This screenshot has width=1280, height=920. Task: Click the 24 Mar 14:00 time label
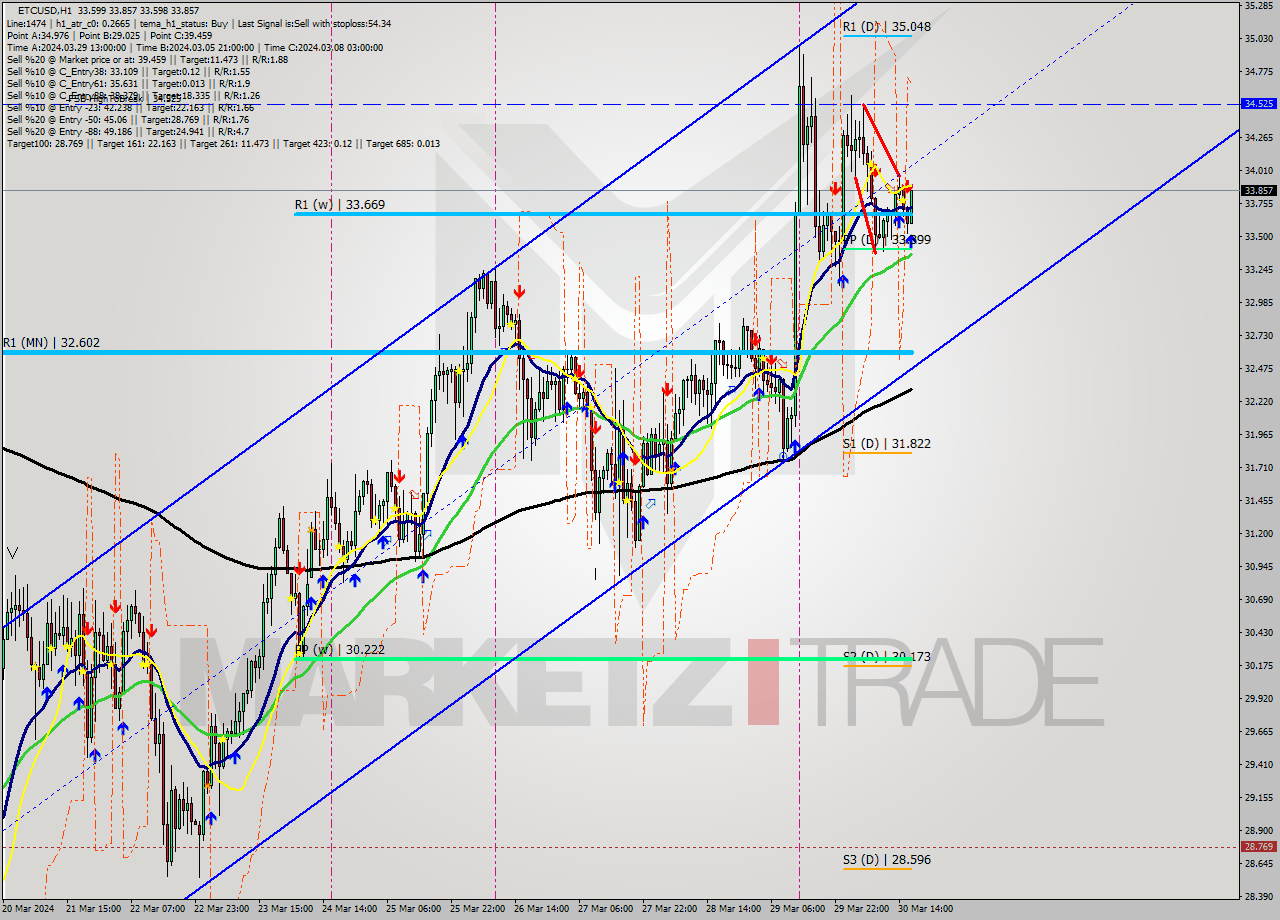pos(350,909)
